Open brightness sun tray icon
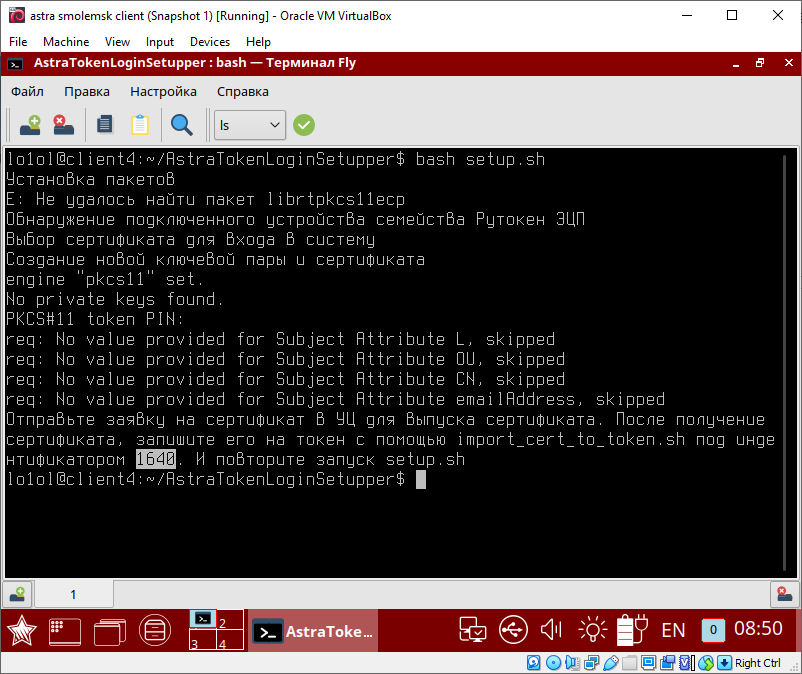 coord(593,630)
